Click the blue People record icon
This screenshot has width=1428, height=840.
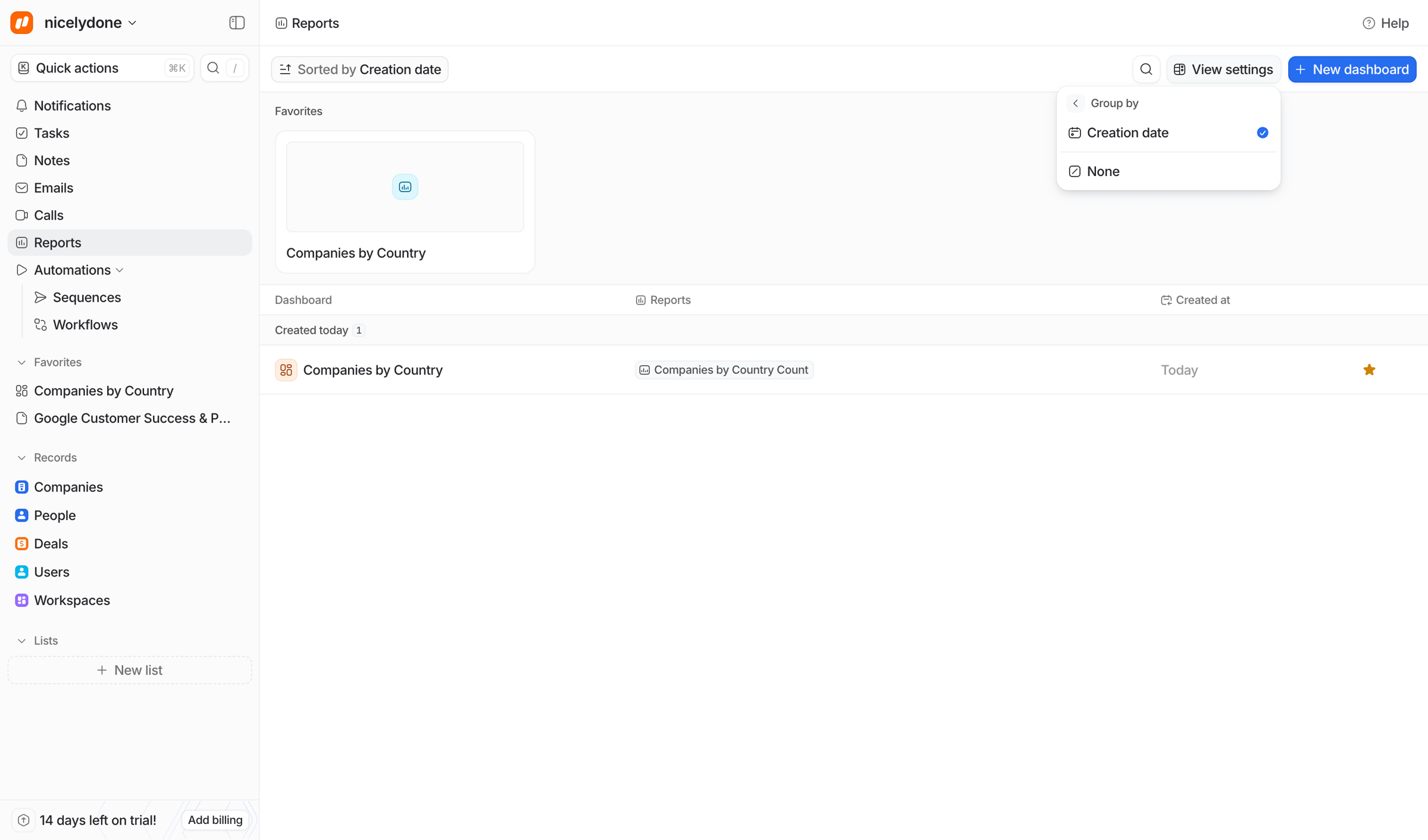coord(21,515)
